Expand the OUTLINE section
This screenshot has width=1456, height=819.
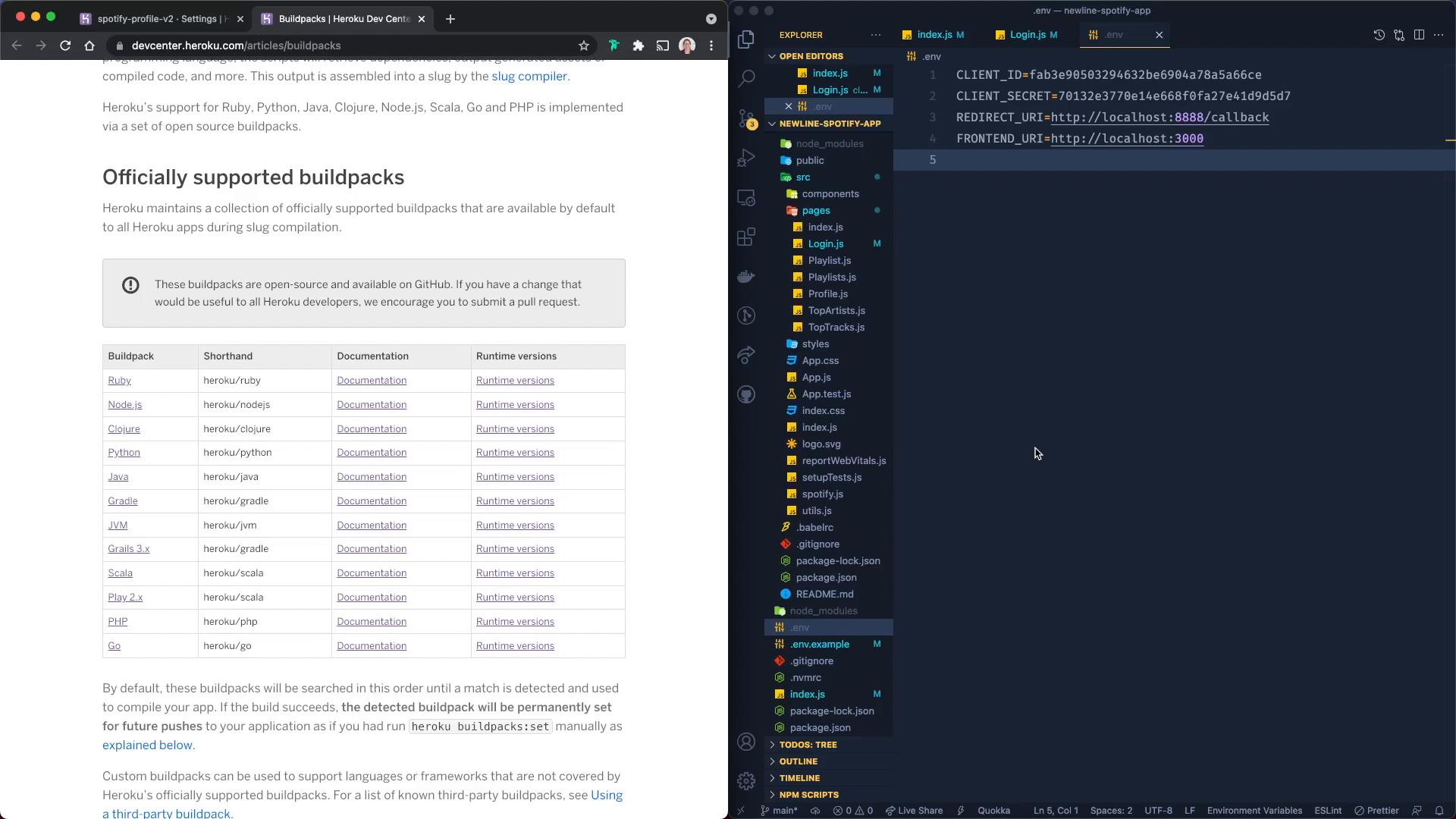click(798, 761)
